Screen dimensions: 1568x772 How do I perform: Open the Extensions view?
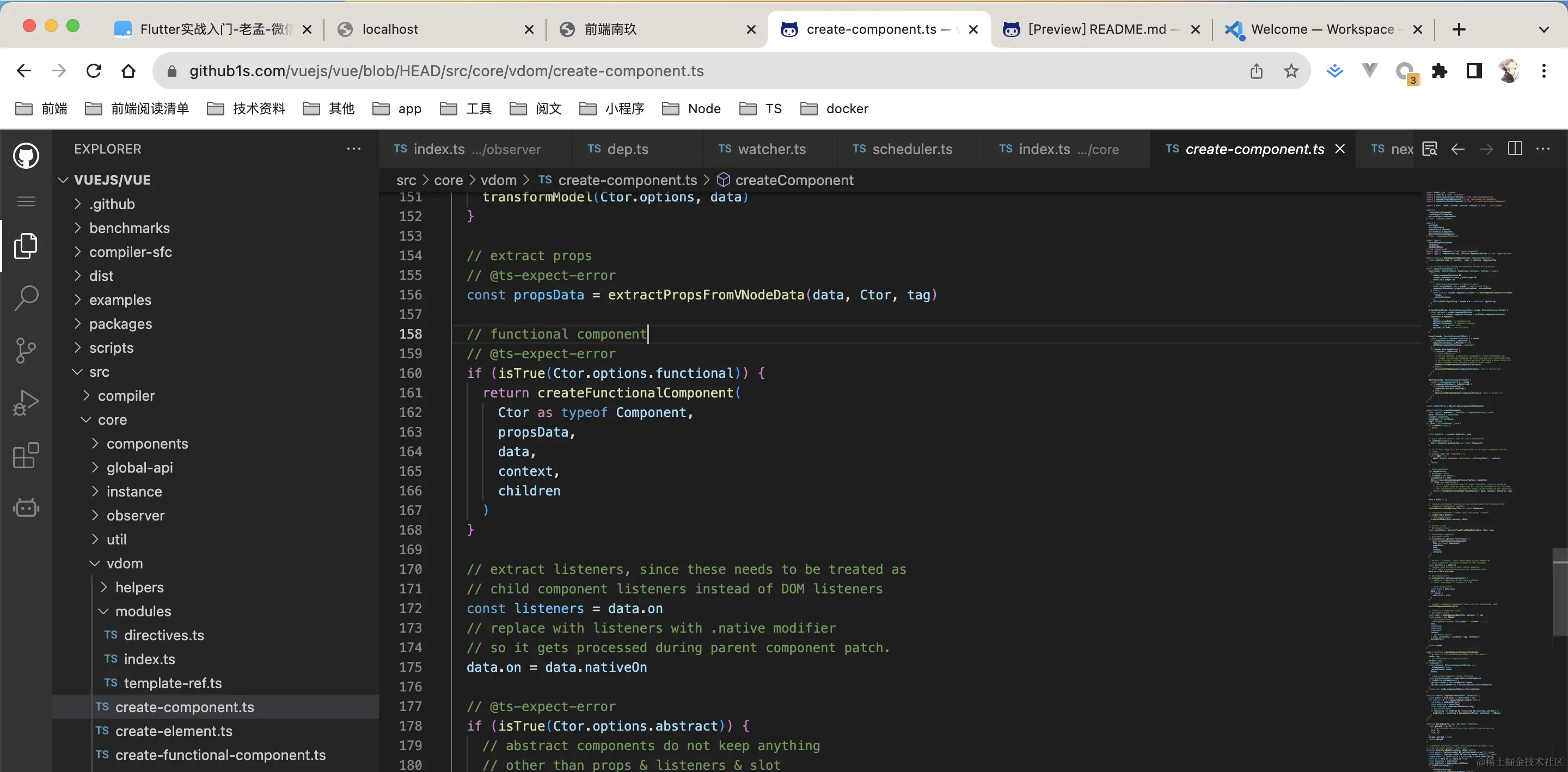click(26, 455)
